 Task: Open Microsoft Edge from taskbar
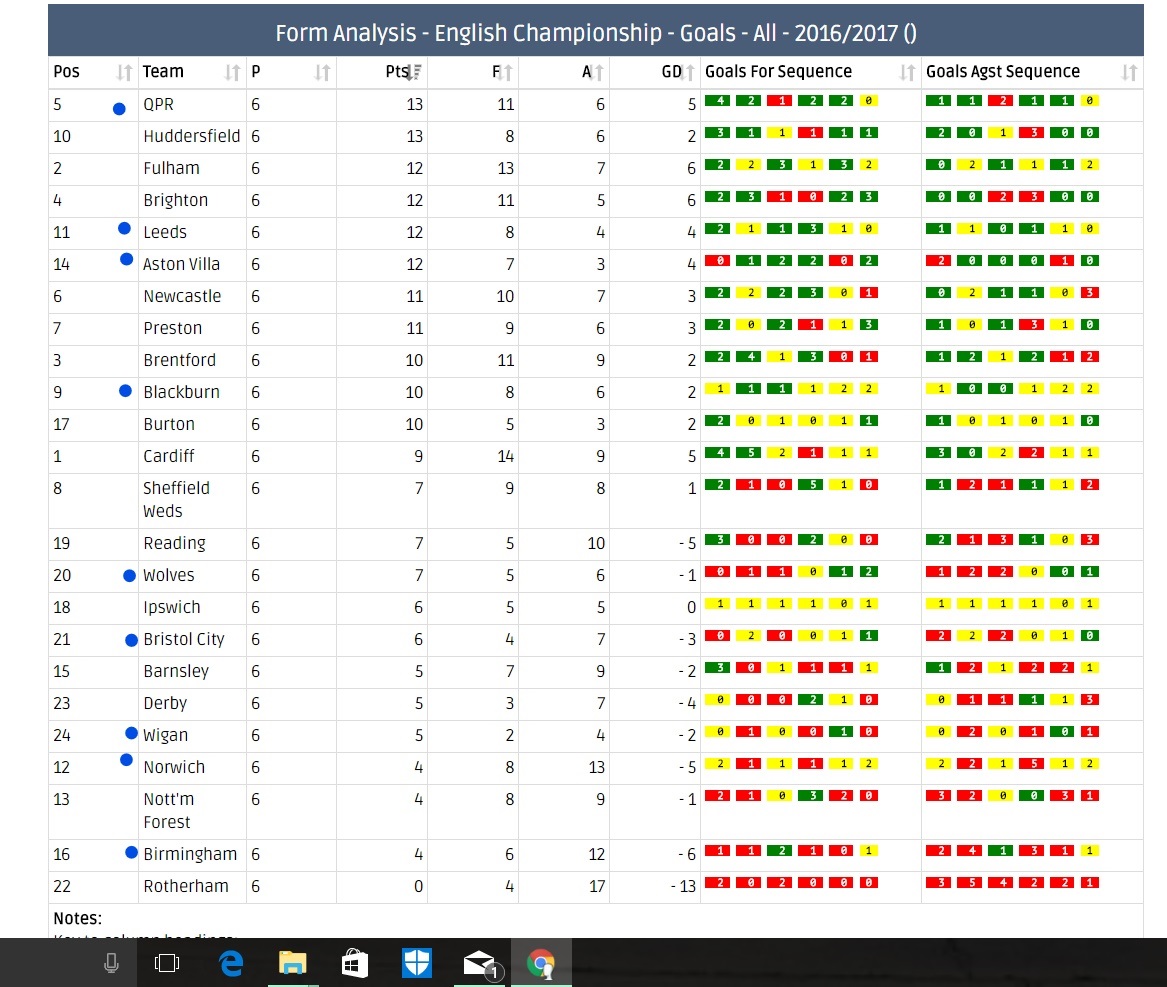(x=231, y=963)
